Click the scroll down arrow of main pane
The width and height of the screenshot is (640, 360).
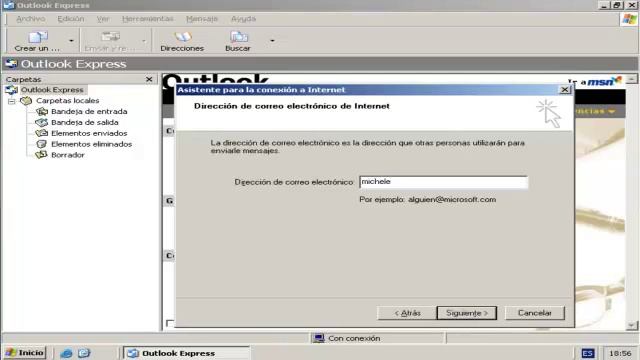pos(631,325)
